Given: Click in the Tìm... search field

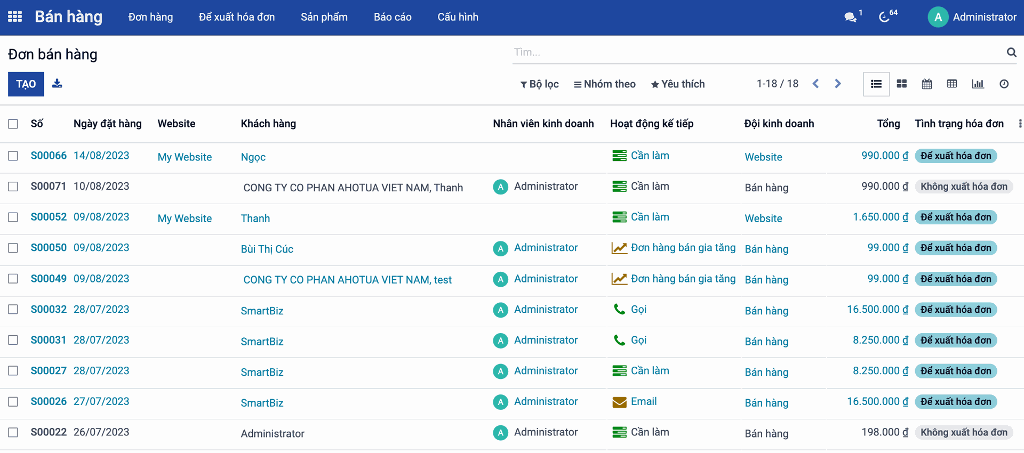Looking at the screenshot, I should click(x=758, y=52).
